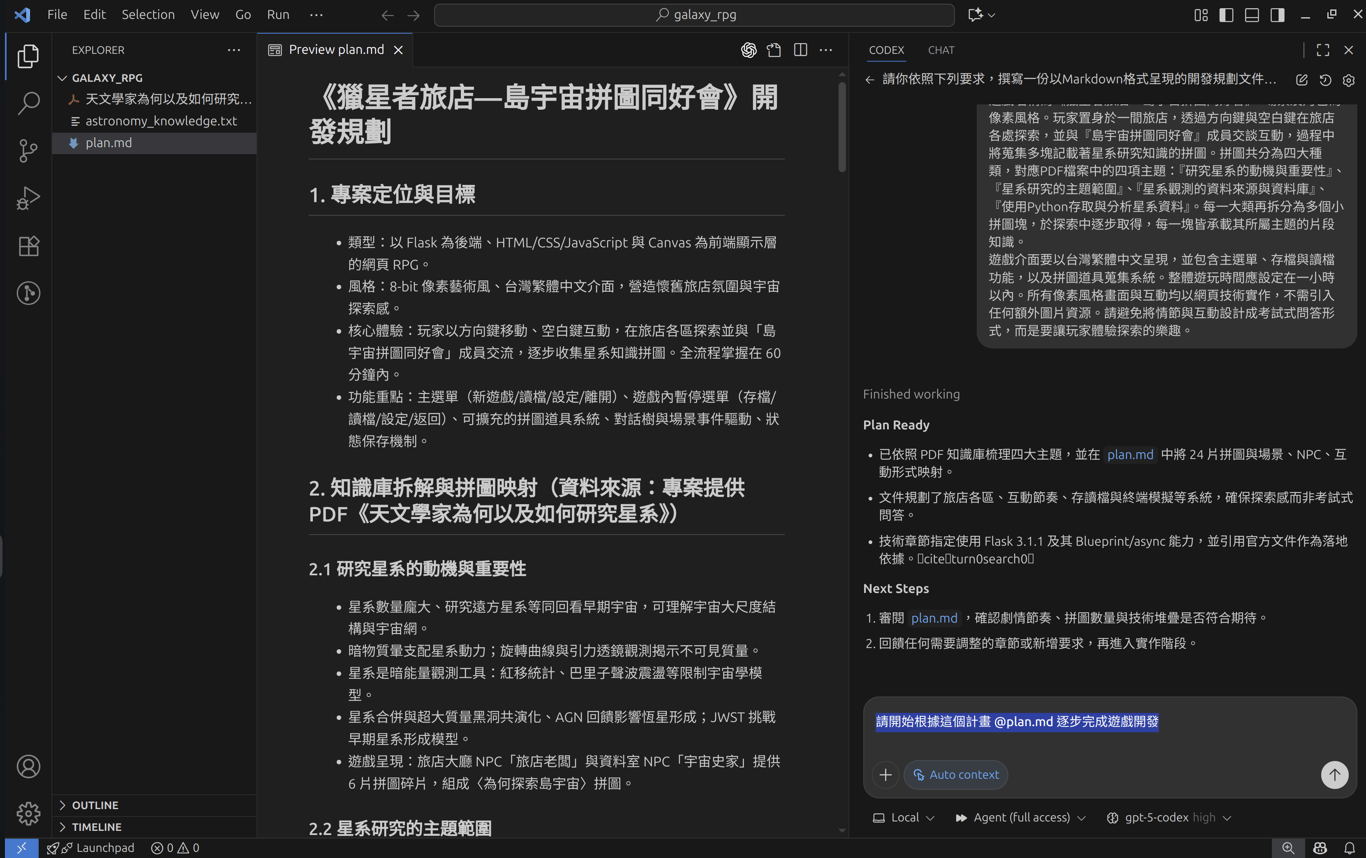The image size is (1366, 858).
Task: Toggle the bottom panel layout button
Action: click(x=1252, y=15)
